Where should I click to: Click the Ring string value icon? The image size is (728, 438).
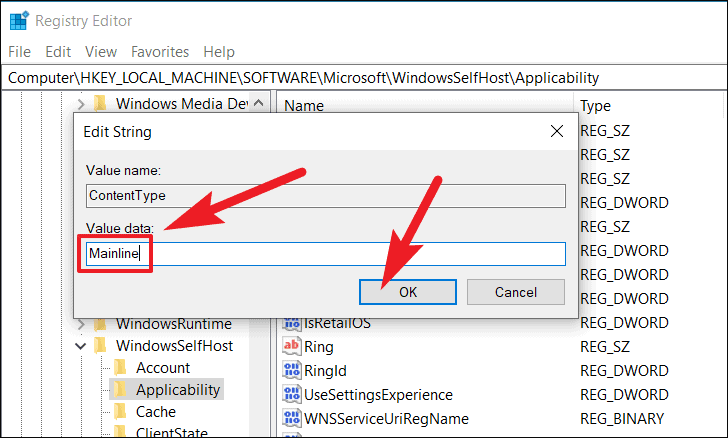[292, 346]
